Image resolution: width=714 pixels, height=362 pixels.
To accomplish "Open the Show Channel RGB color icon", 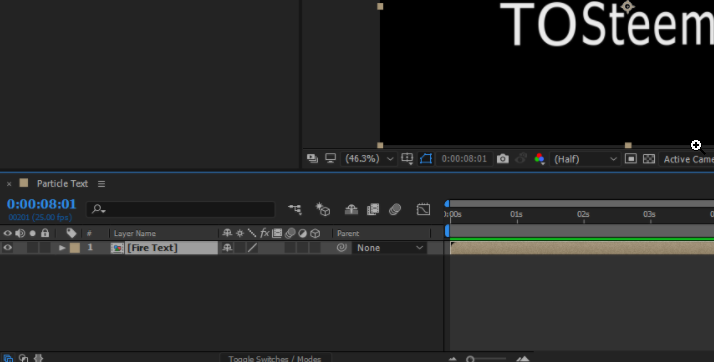I will 539,159.
